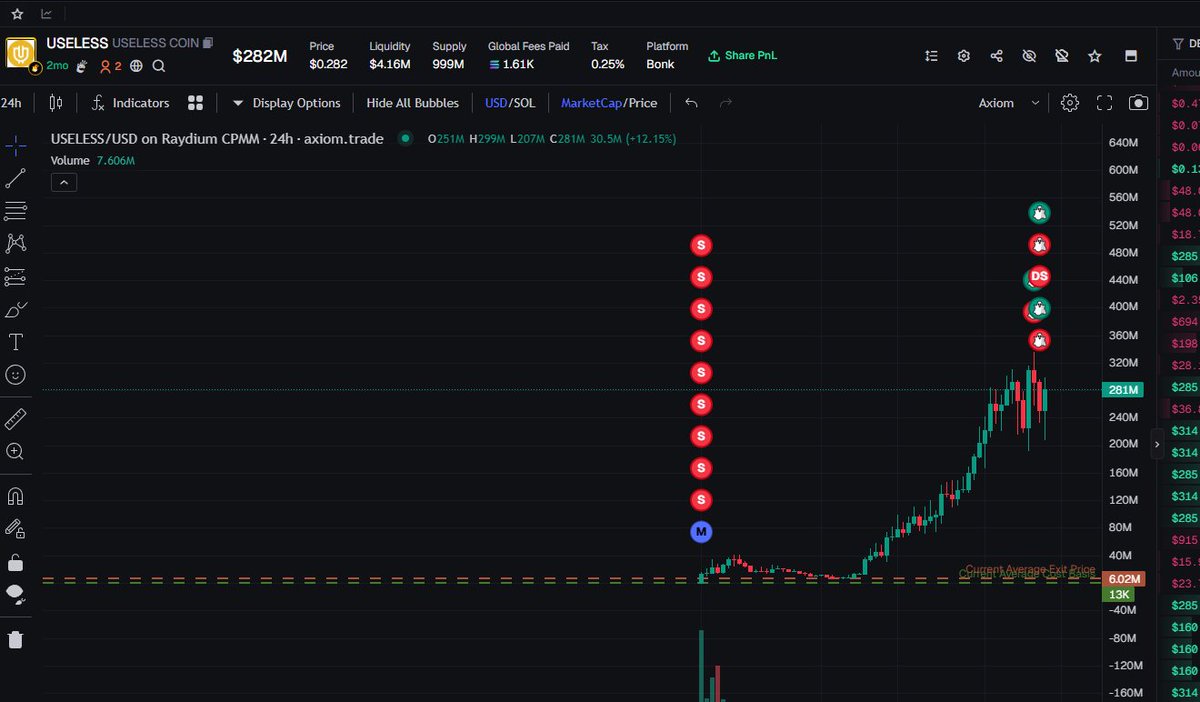Viewport: 1200px width, 702px height.
Task: Click the Global Fees Paid 1.61K value
Action: pyautogui.click(x=511, y=64)
